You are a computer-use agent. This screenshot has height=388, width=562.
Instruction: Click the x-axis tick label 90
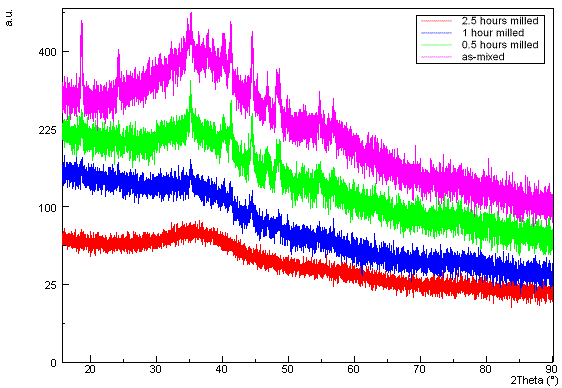tap(552, 369)
